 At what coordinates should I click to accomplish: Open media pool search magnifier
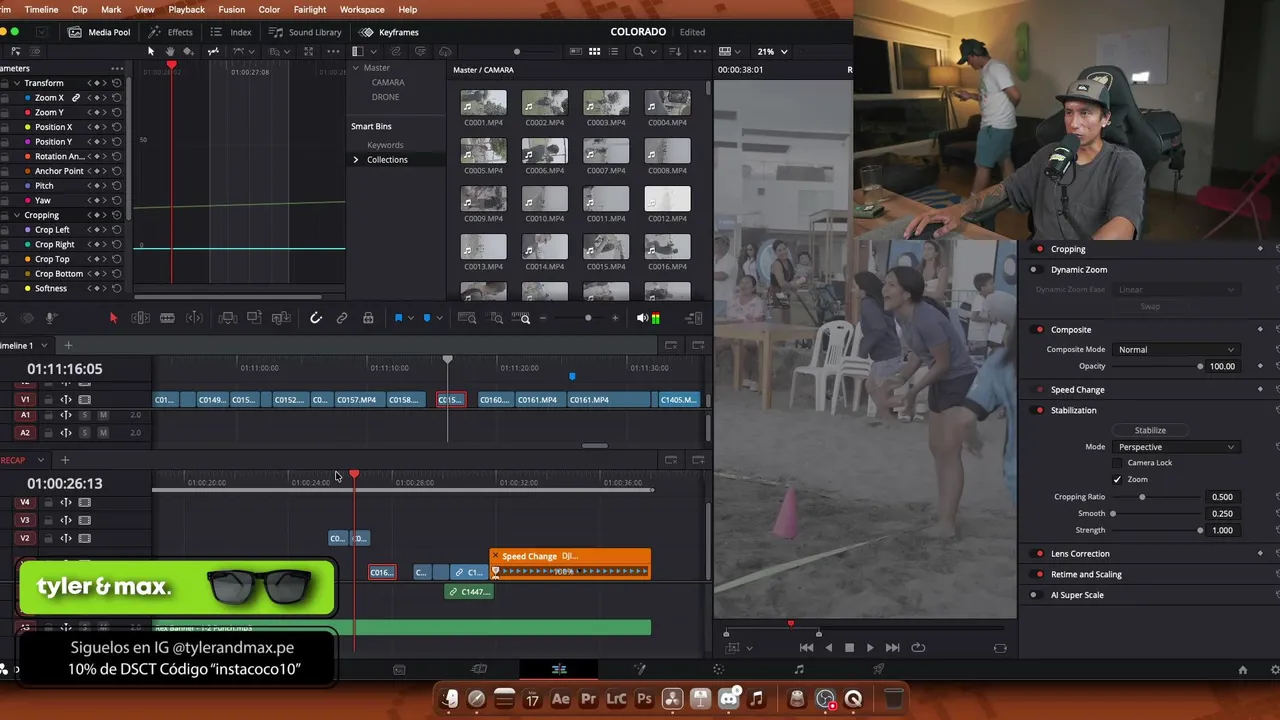(x=637, y=51)
